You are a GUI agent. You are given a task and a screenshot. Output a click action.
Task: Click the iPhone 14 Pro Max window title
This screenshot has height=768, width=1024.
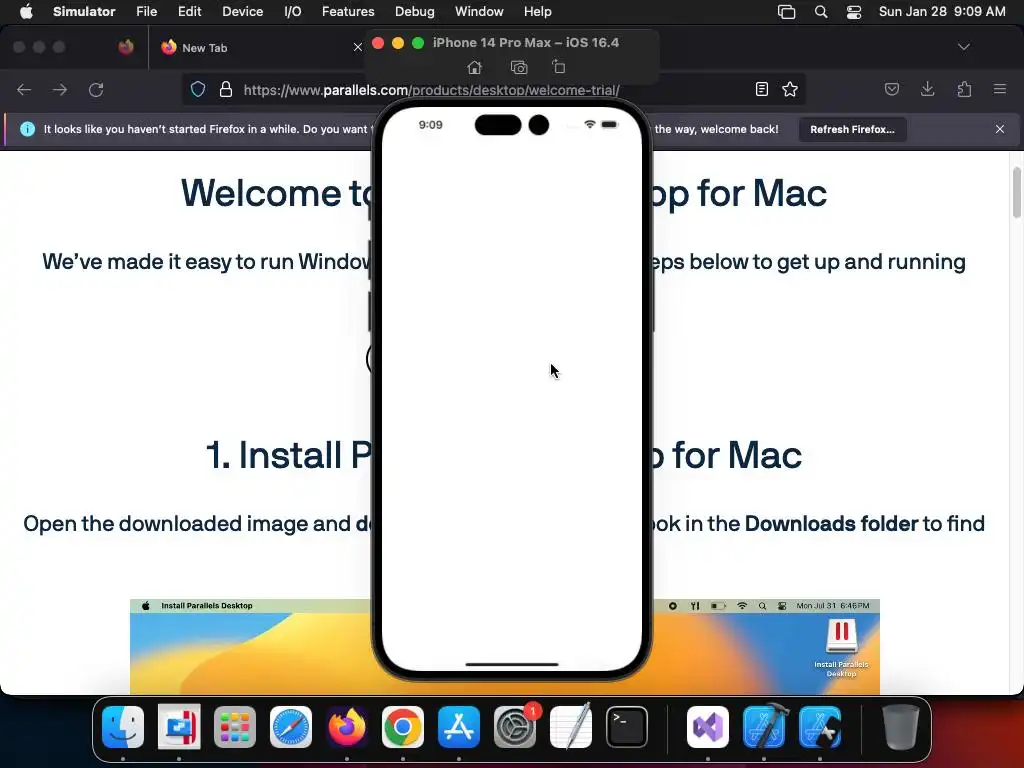(x=526, y=42)
